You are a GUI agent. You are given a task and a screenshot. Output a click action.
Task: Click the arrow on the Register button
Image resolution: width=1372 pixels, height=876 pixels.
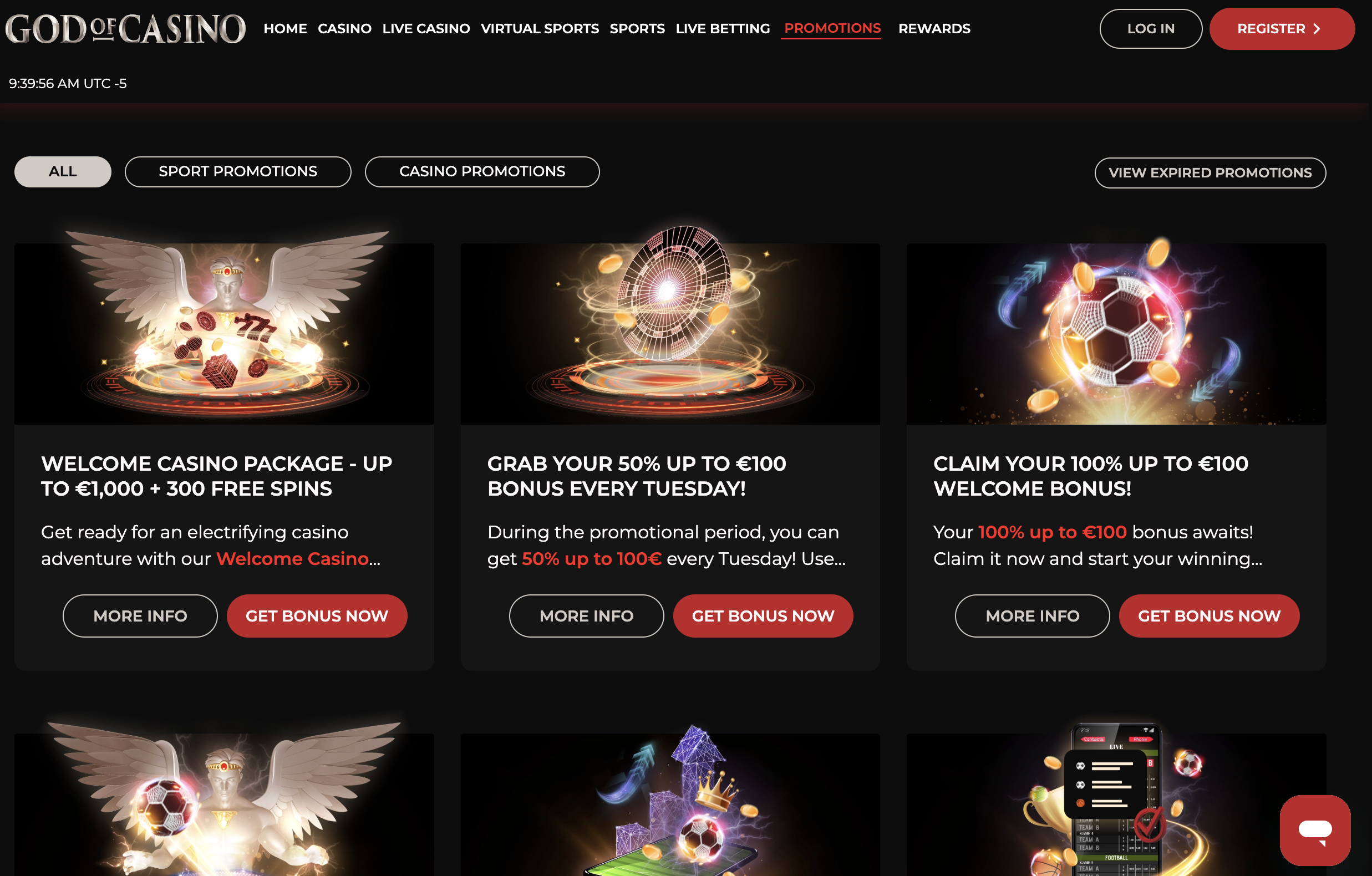(1317, 29)
